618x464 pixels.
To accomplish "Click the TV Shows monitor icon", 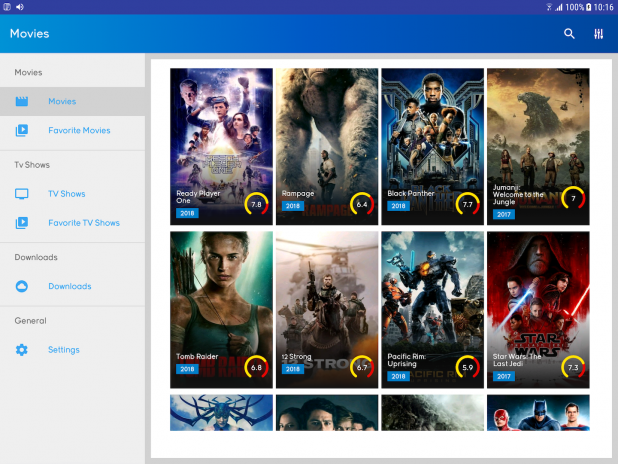I will point(22,194).
